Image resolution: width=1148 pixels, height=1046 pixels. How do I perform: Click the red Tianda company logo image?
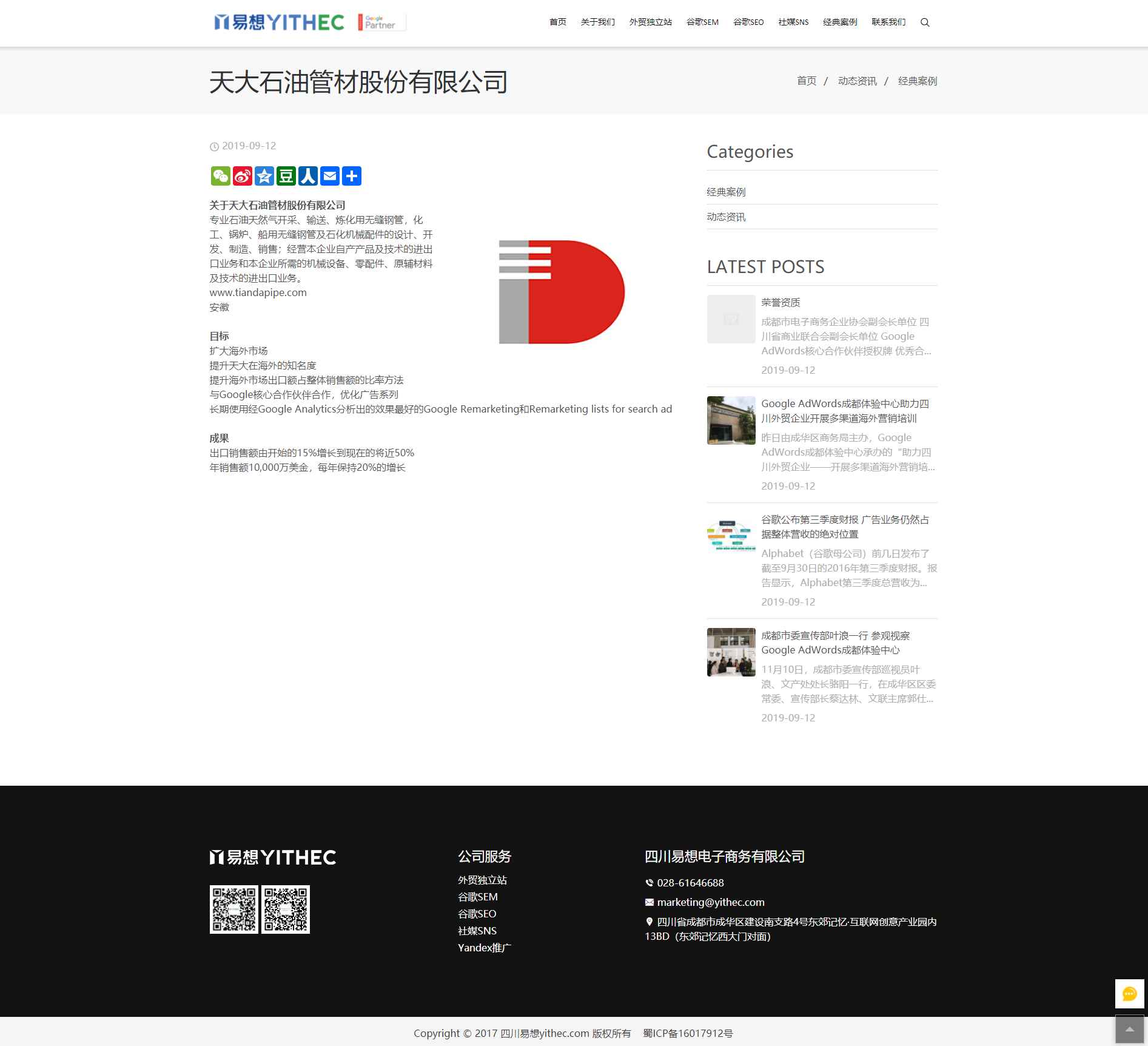[x=562, y=292]
